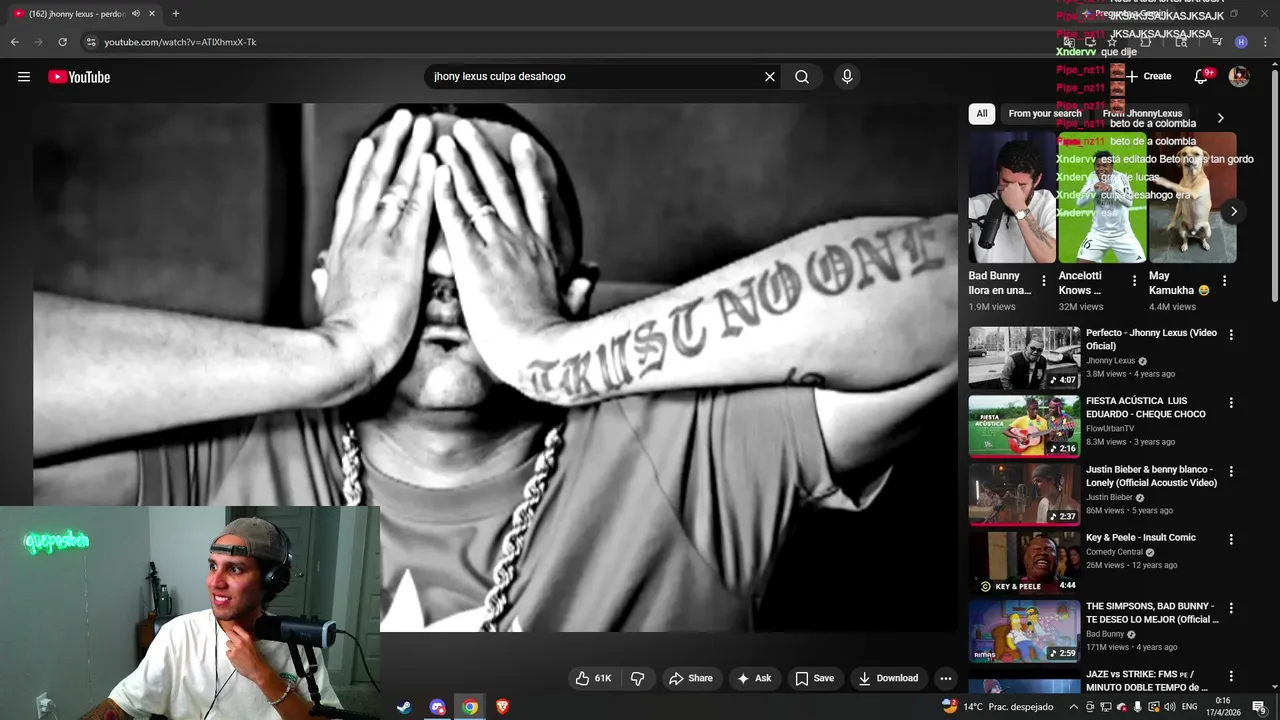Open options for Fiesta Acústica video
This screenshot has height=720, width=1280.
[1231, 403]
